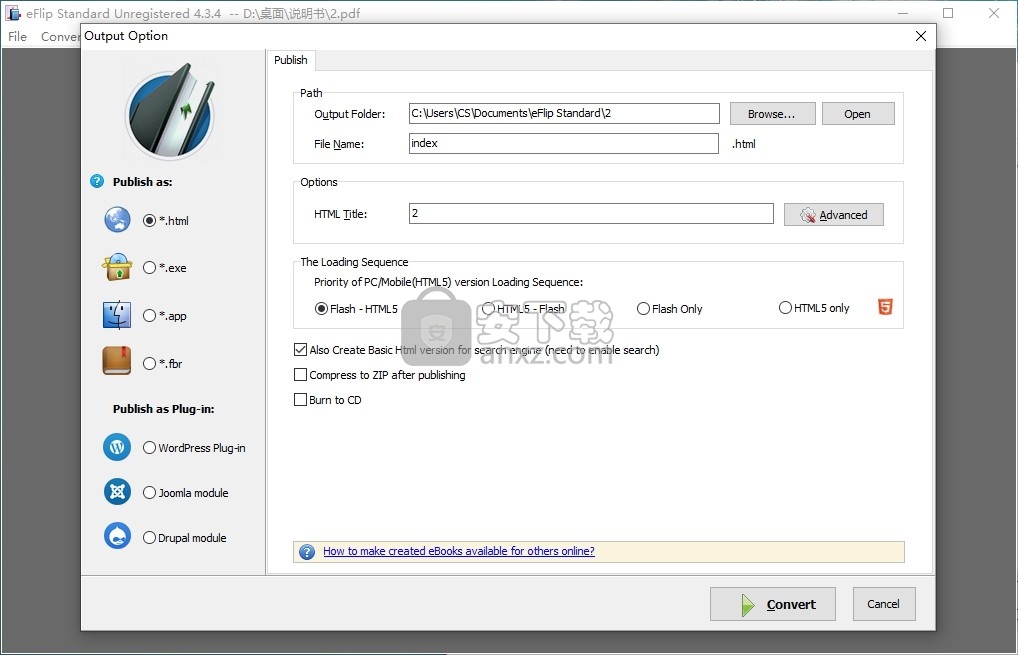Click the Mac Finder icon beside *.app
This screenshot has height=655, width=1018.
[117, 315]
